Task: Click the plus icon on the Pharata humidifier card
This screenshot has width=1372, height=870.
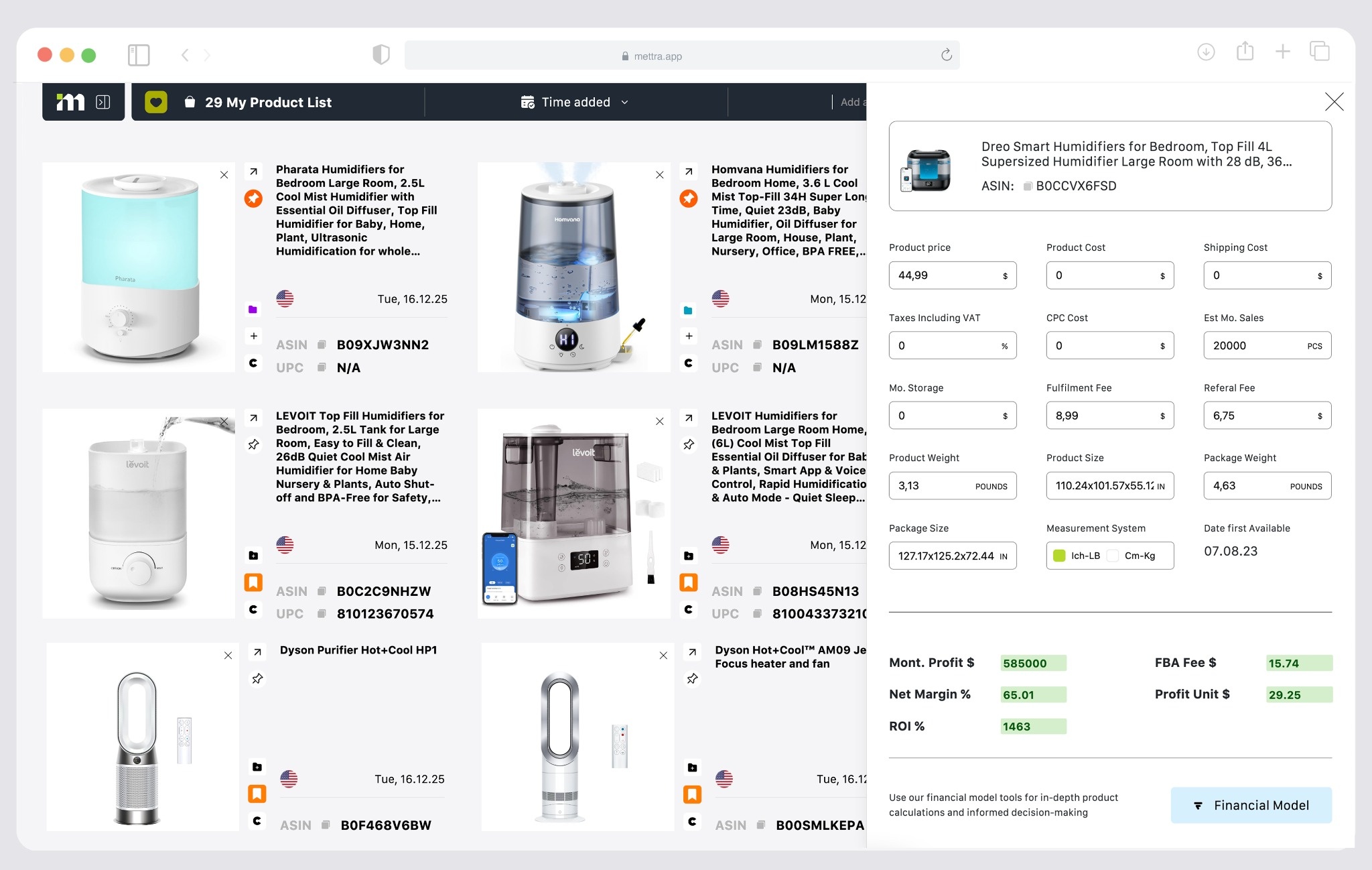Action: click(253, 336)
